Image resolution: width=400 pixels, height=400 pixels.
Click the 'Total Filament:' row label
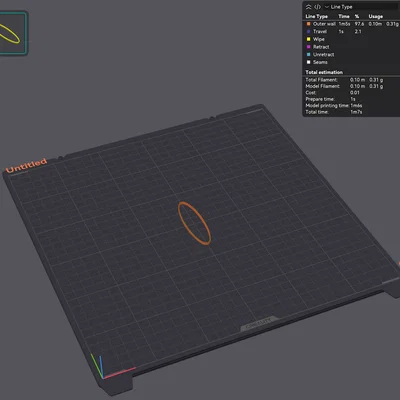pyautogui.click(x=321, y=80)
